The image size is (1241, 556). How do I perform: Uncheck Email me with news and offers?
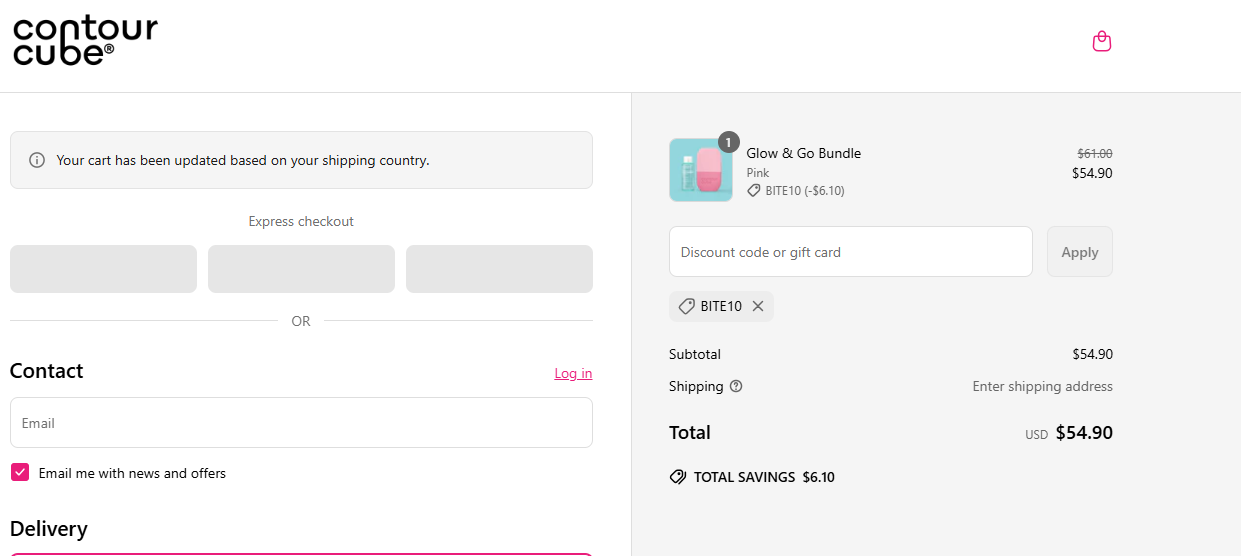coord(20,473)
